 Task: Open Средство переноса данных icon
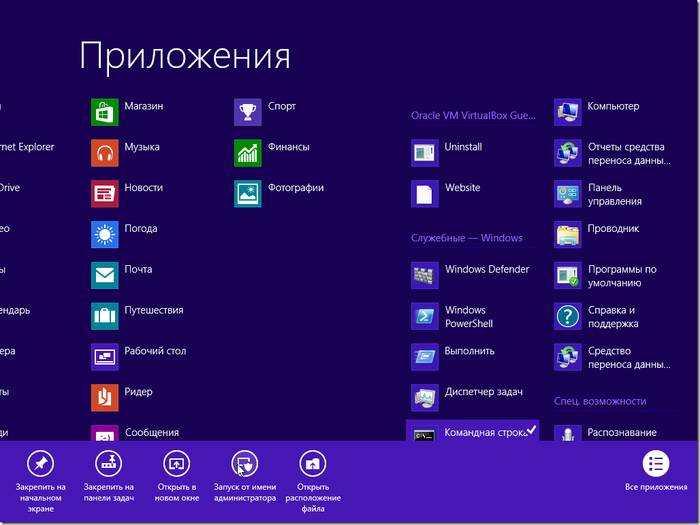click(x=568, y=357)
